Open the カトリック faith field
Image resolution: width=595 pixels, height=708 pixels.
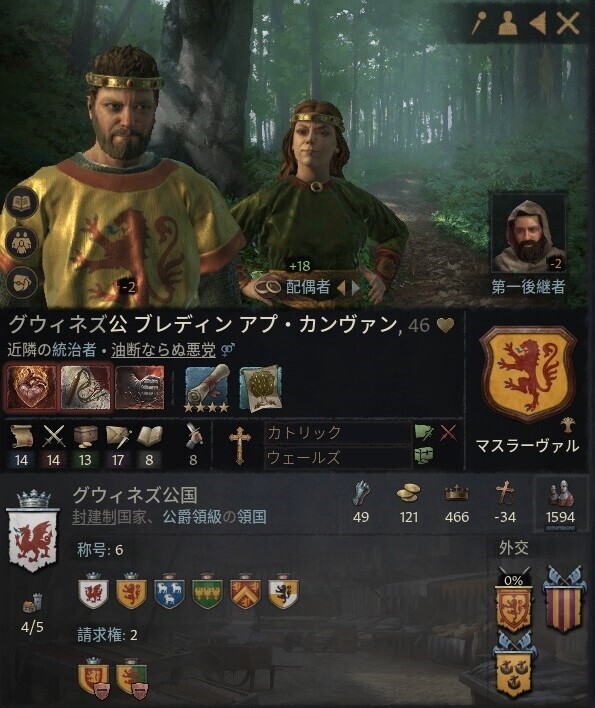(338, 433)
